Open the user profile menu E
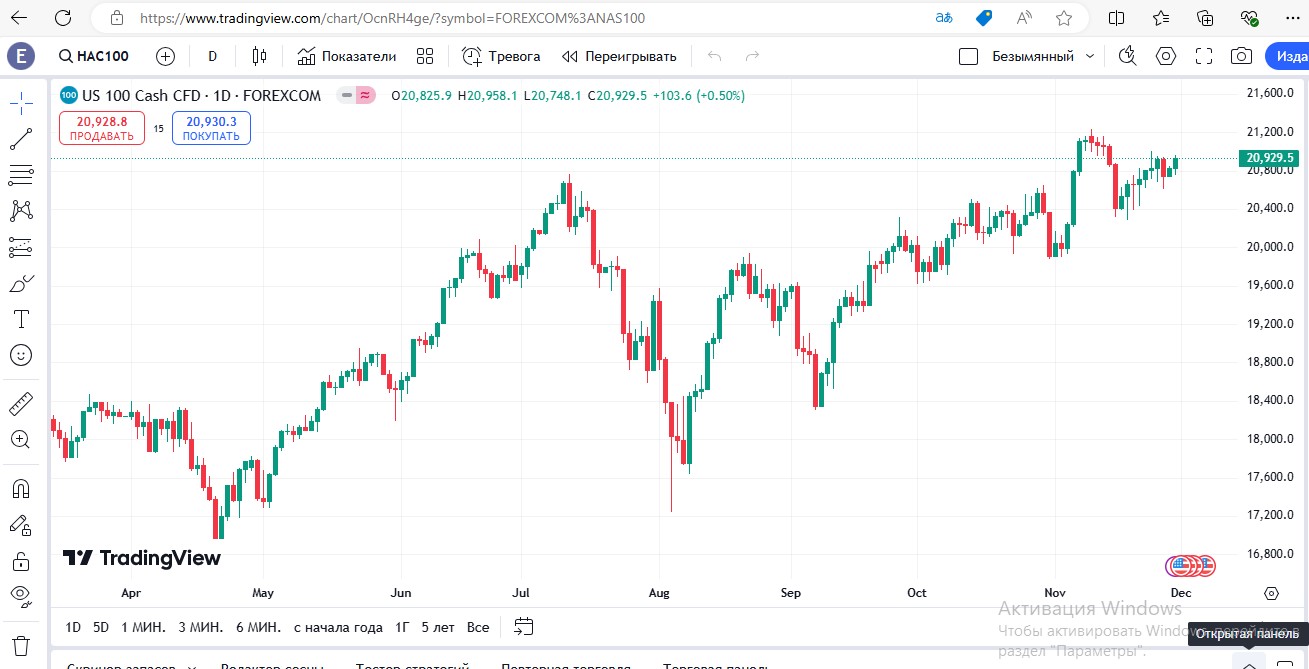This screenshot has height=669, width=1309. pos(21,56)
